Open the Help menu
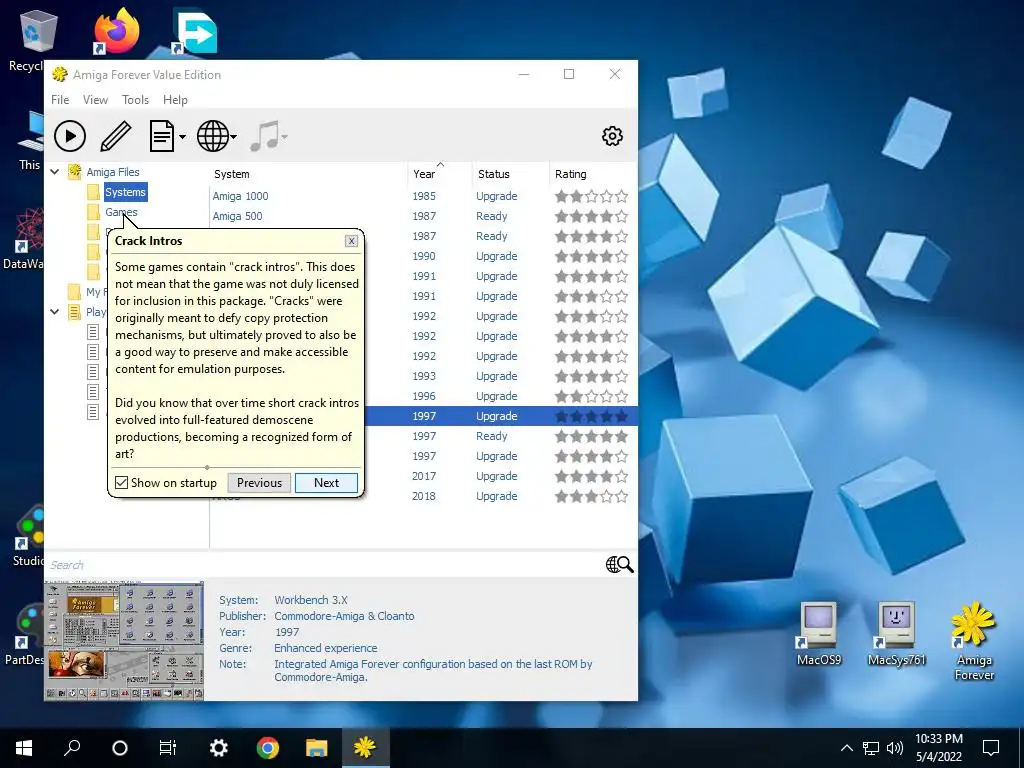The width and height of the screenshot is (1024, 768). tap(175, 99)
